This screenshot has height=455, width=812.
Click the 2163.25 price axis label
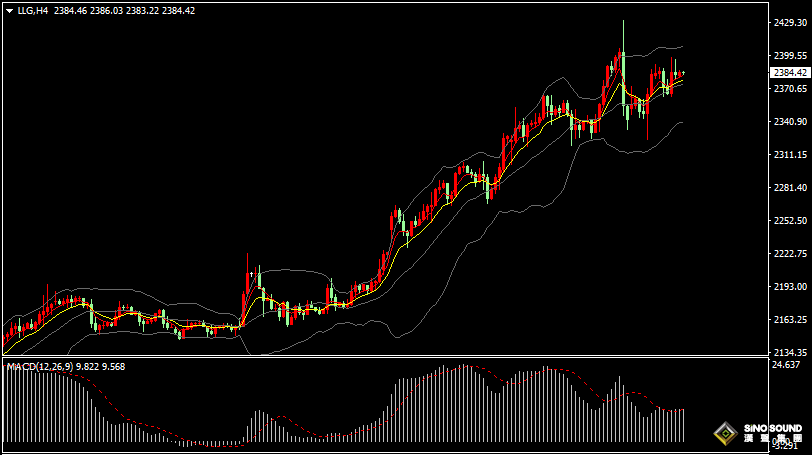pos(790,320)
